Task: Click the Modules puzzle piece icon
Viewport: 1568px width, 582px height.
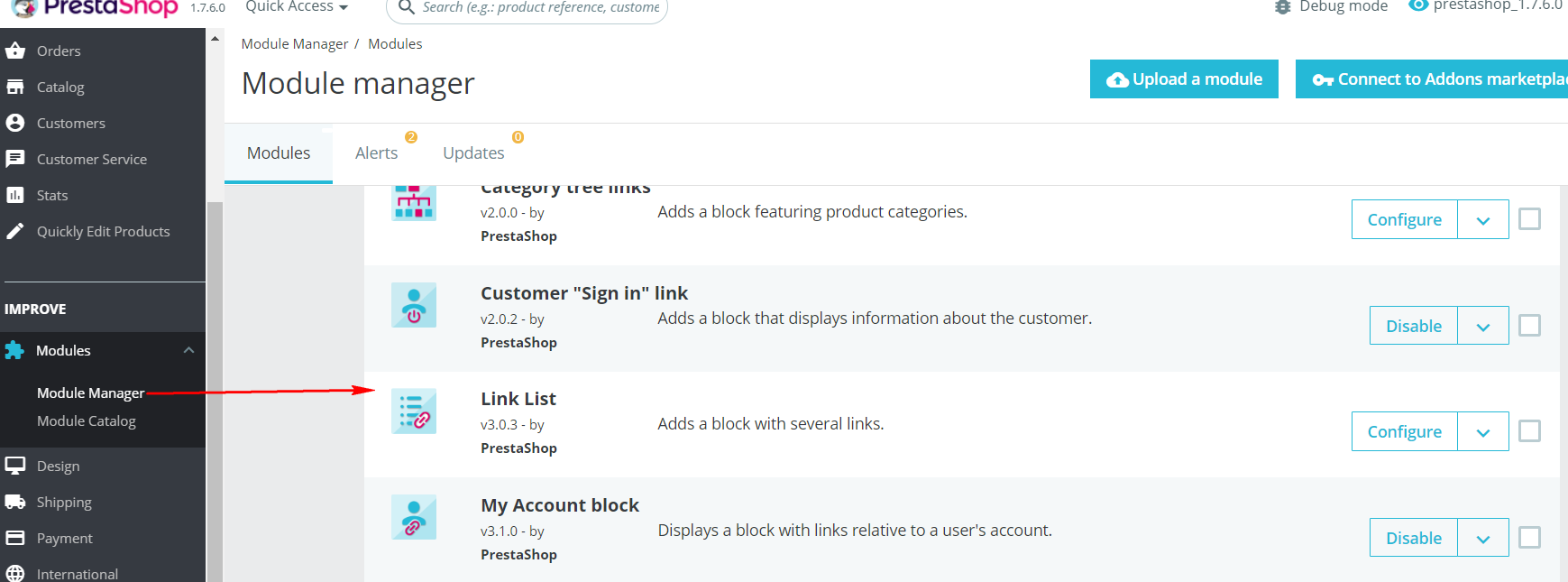Action: coord(14,350)
